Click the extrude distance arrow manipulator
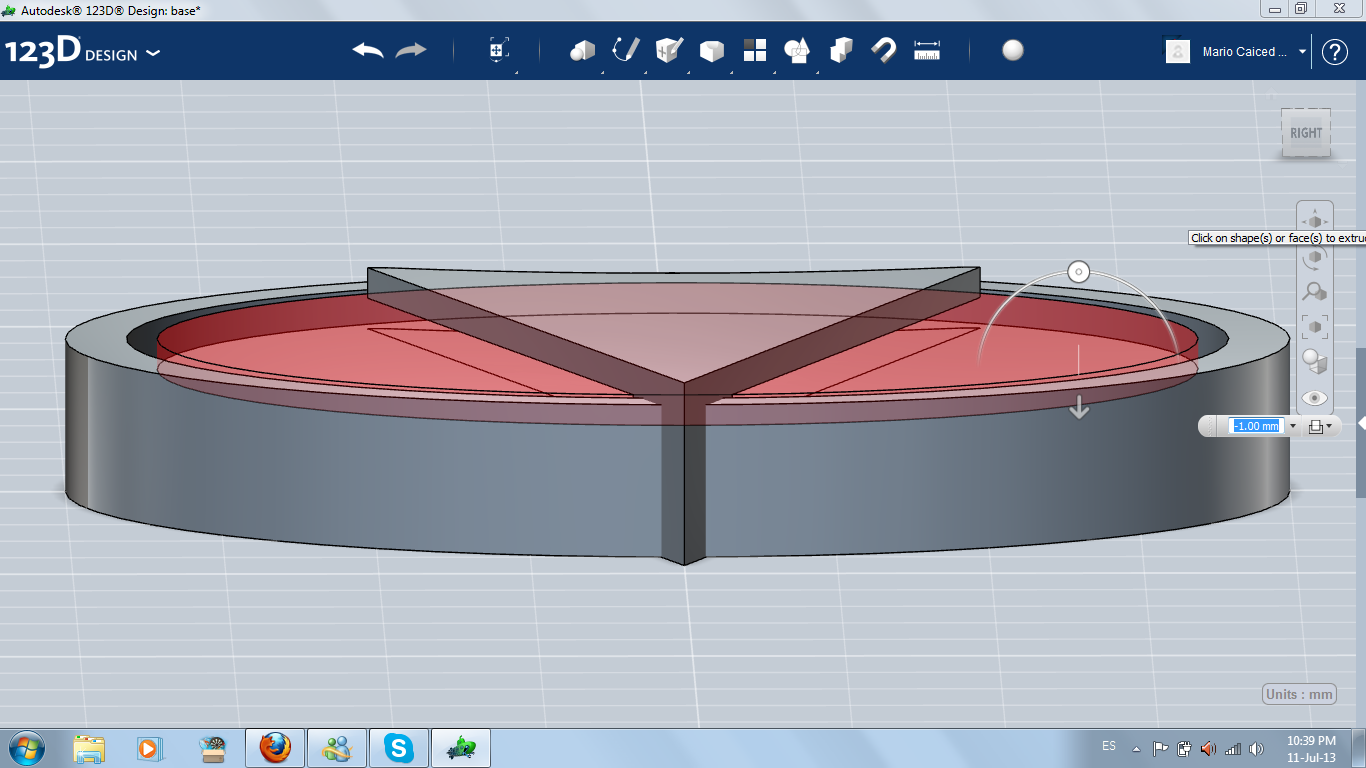The width and height of the screenshot is (1366, 768). pyautogui.click(x=1079, y=407)
